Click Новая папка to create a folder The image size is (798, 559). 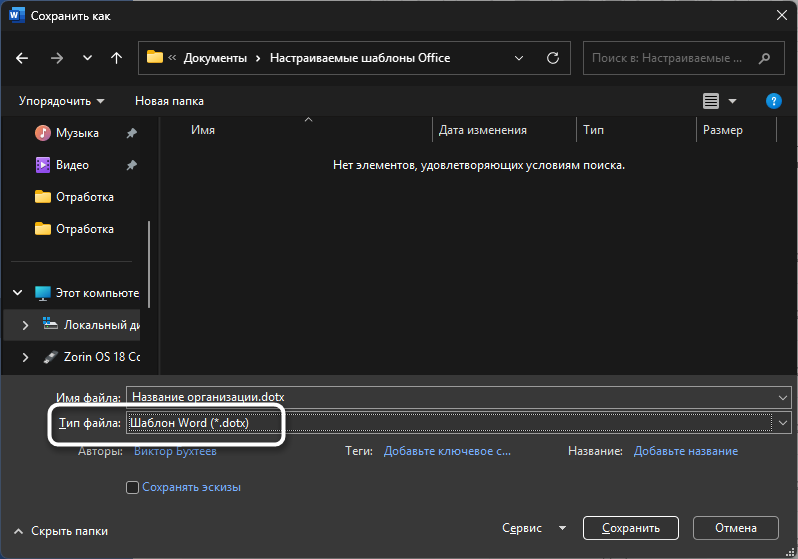[169, 101]
